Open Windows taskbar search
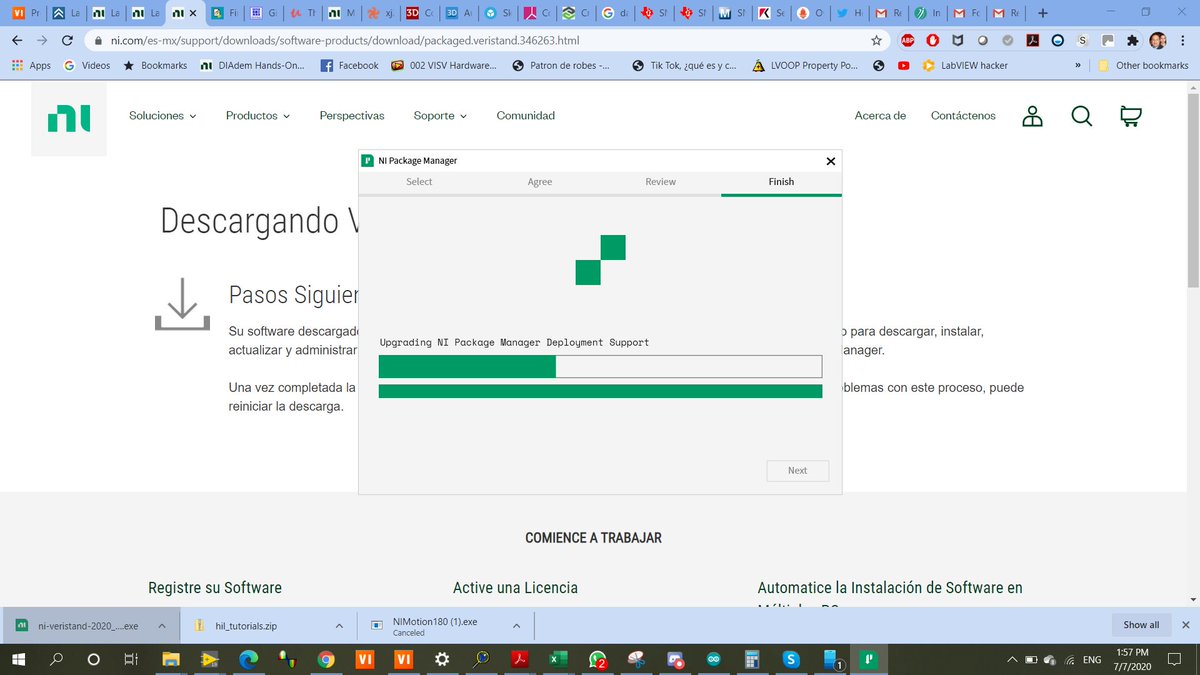 coord(56,660)
